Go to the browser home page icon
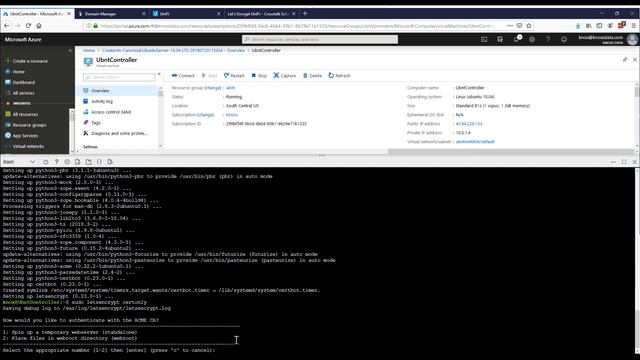The height and width of the screenshot is (360, 640). pos(39,25)
